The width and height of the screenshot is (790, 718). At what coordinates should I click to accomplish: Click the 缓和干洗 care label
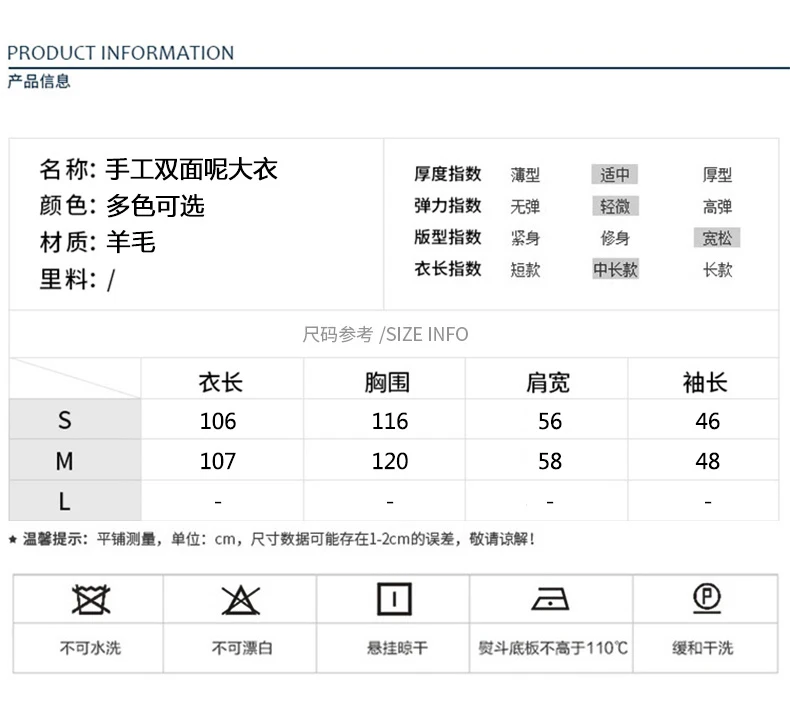pos(702,647)
